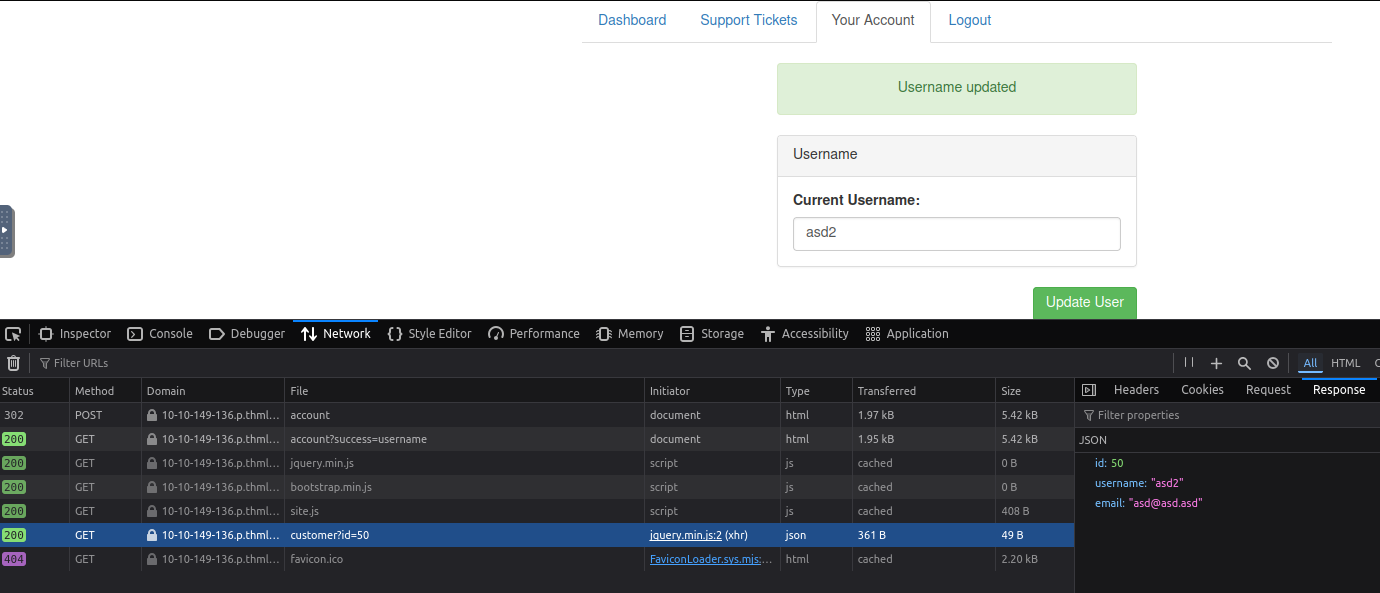The width and height of the screenshot is (1380, 593).
Task: Click the plus icon in the Network toolbar
Action: click(x=1216, y=364)
